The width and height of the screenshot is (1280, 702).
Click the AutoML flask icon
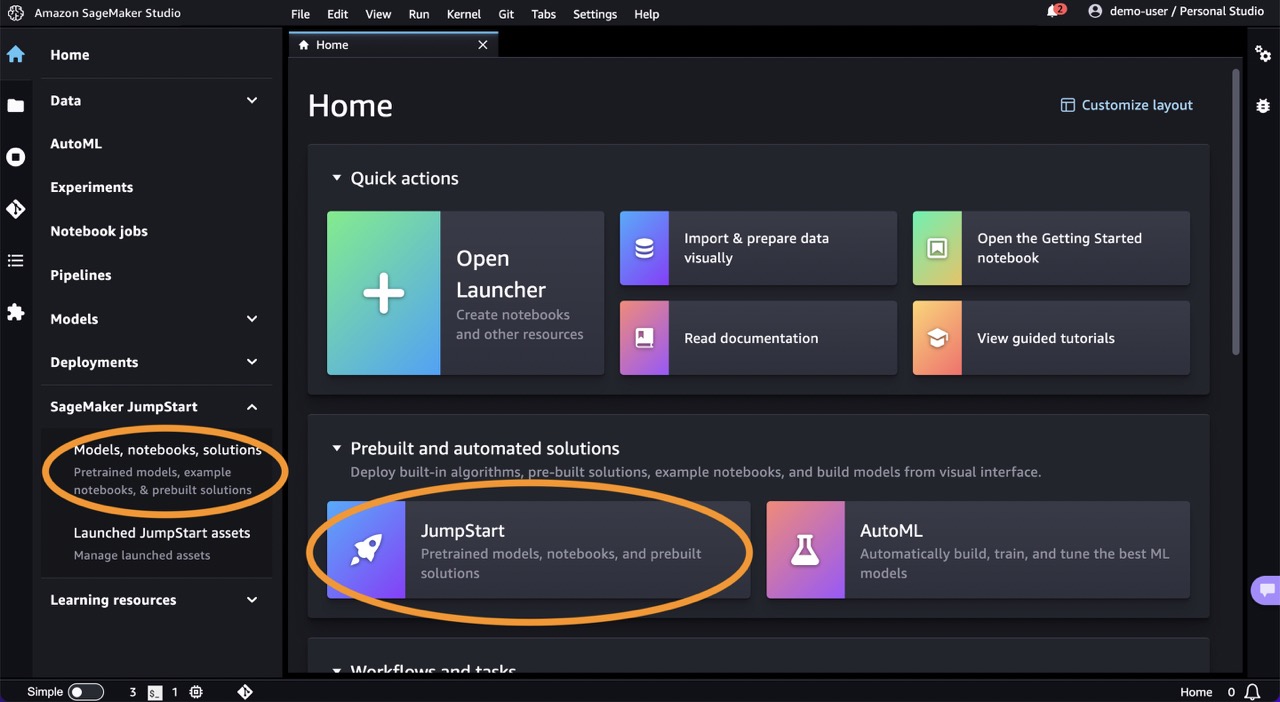coord(805,550)
